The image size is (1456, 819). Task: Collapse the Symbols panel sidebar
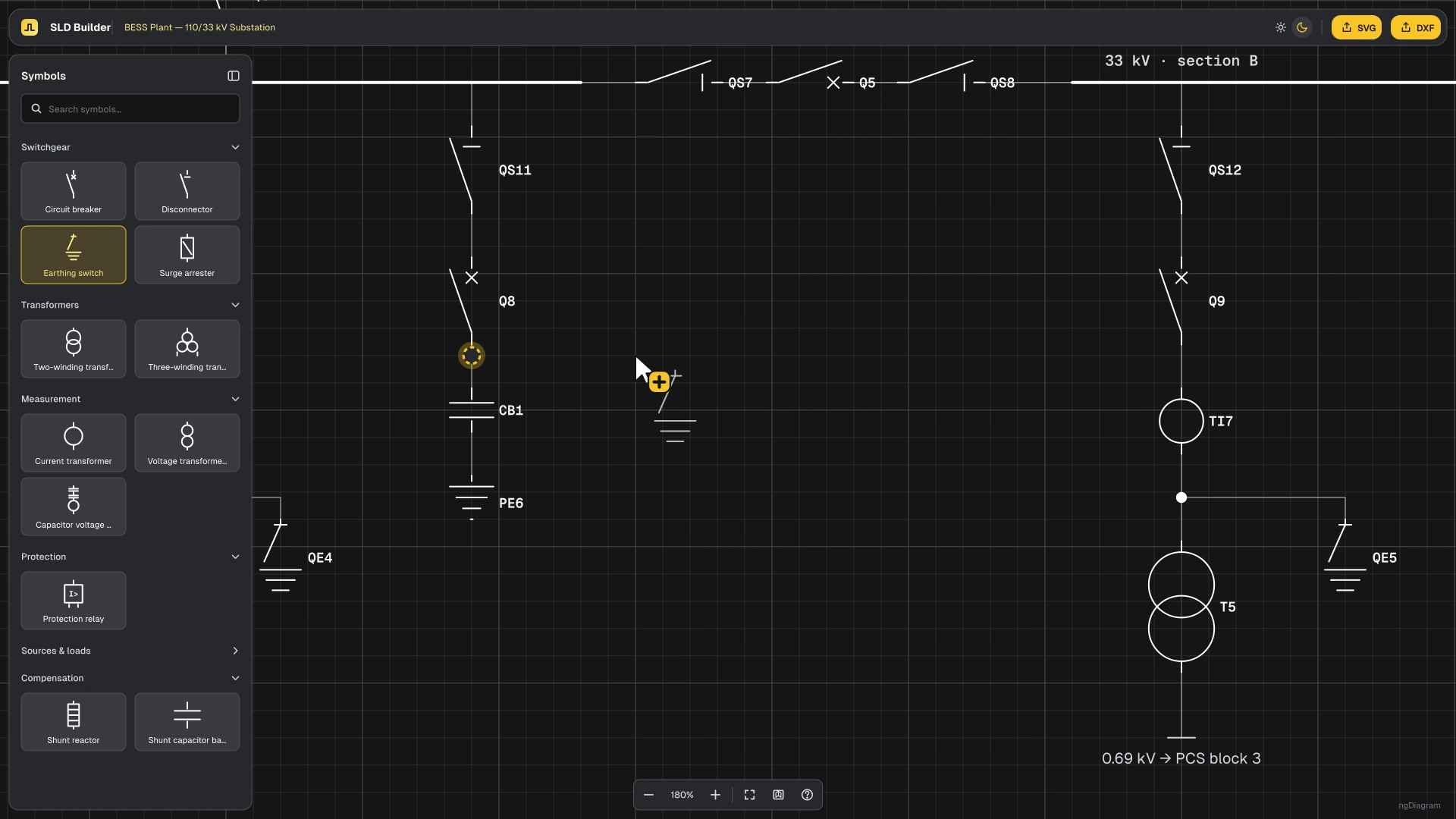(x=234, y=76)
